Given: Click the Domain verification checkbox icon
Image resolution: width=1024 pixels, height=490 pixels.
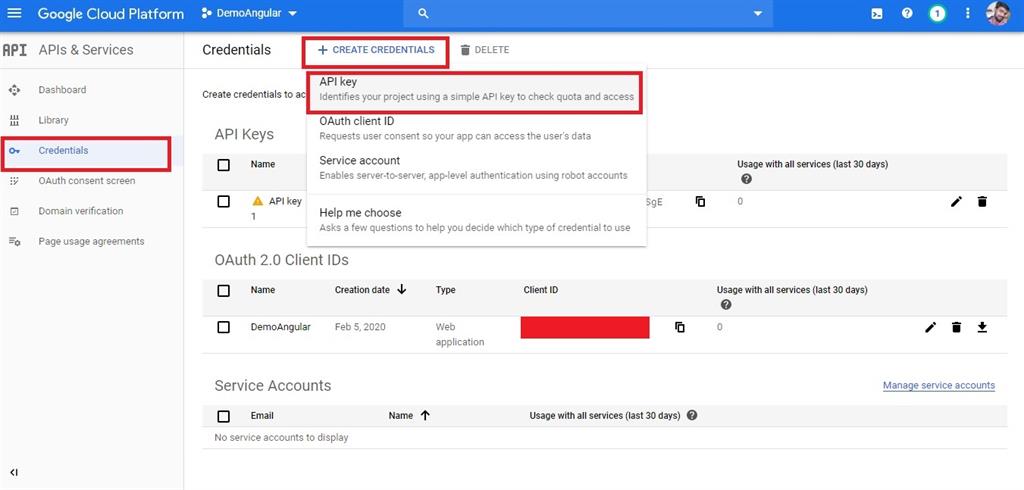Looking at the screenshot, I should pyautogui.click(x=14, y=211).
